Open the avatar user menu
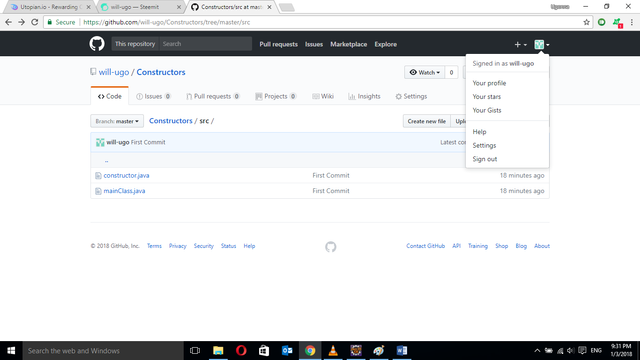Screen dimensions: 640x360 (542, 44)
